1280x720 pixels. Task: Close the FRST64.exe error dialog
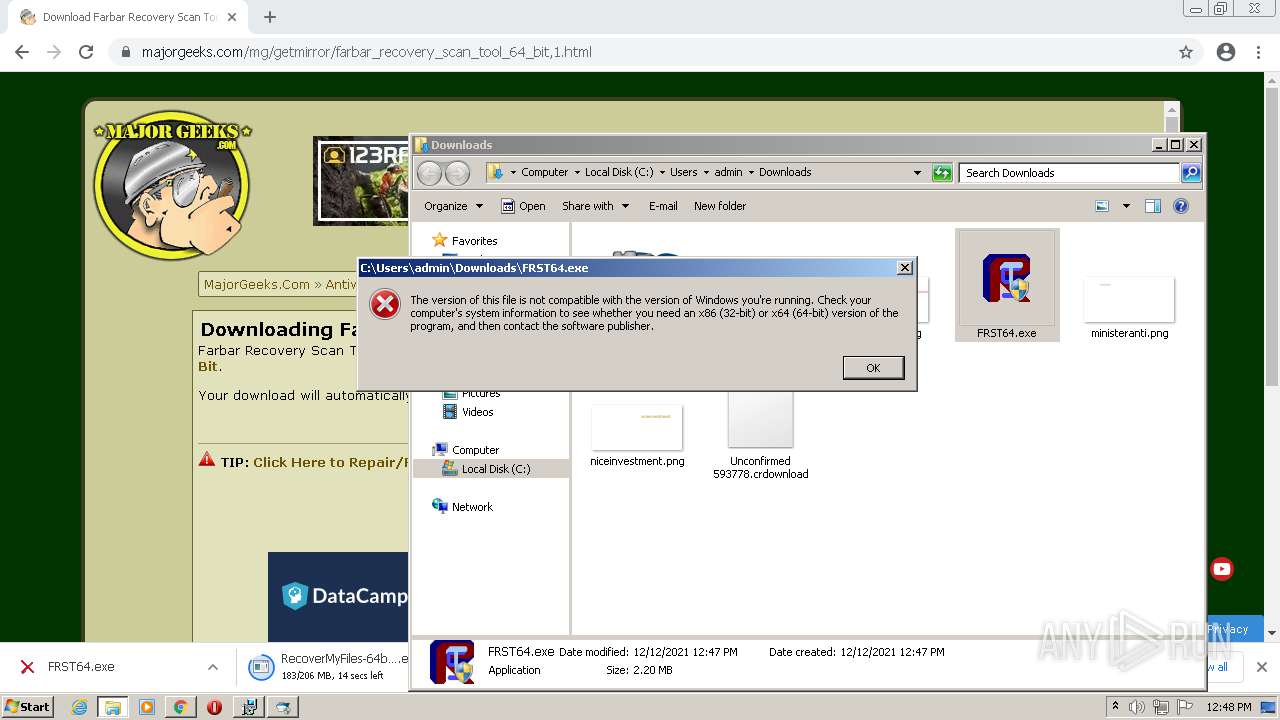[x=904, y=267]
